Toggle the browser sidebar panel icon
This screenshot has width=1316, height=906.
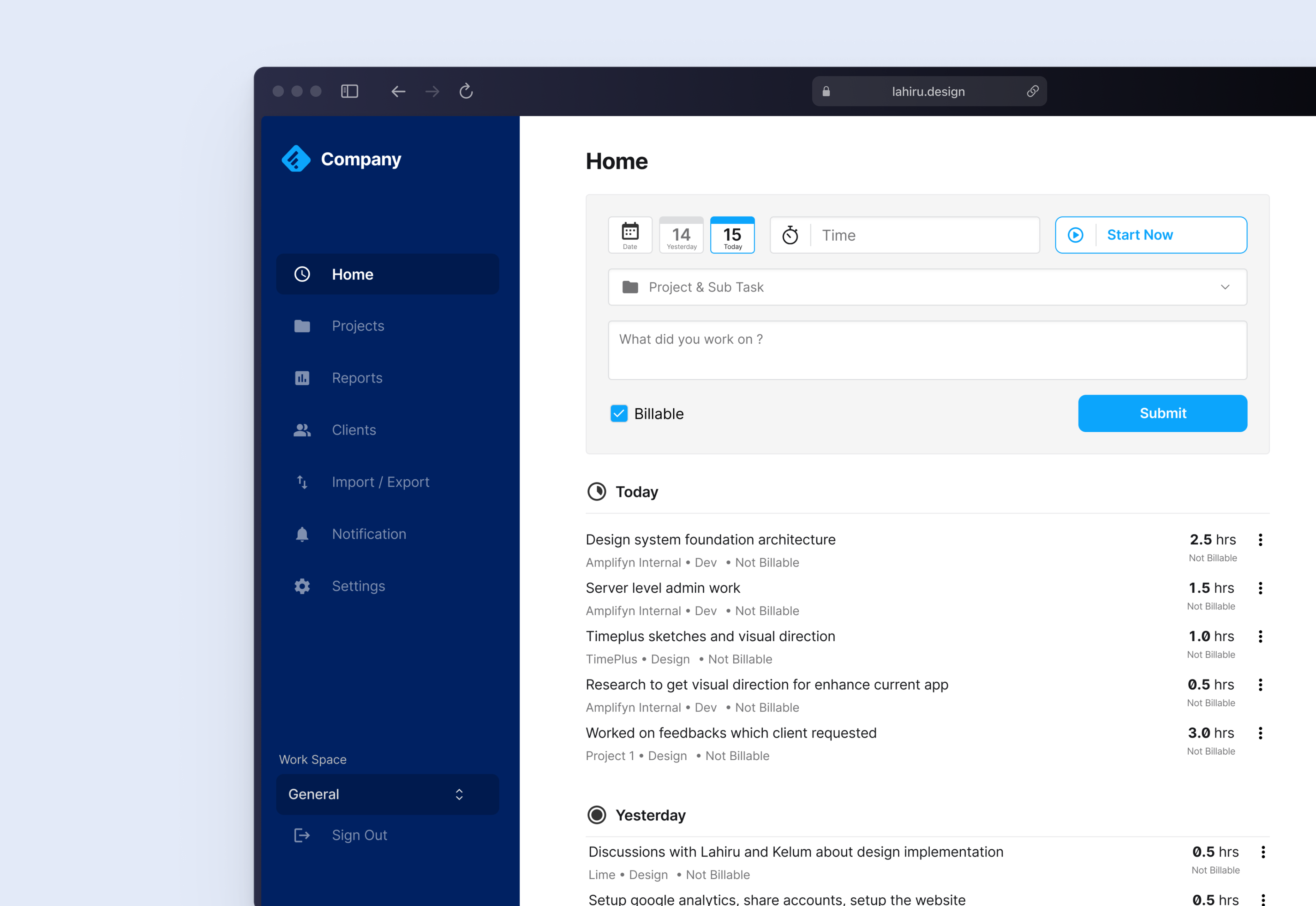pos(349,91)
